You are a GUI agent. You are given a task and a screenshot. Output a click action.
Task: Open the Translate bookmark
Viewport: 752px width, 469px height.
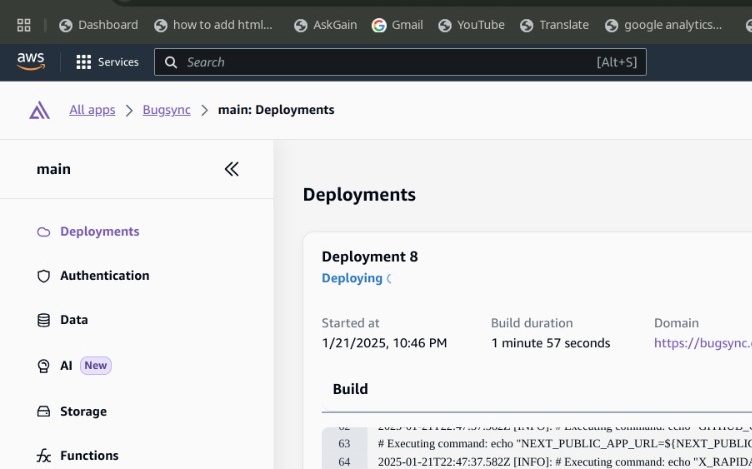click(x=554, y=25)
